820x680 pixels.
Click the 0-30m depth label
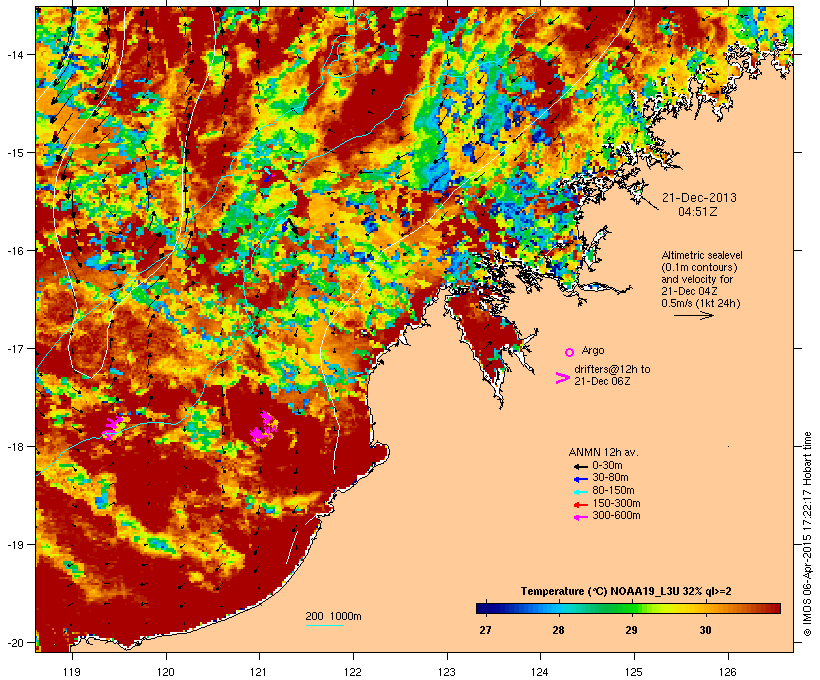[x=607, y=466]
